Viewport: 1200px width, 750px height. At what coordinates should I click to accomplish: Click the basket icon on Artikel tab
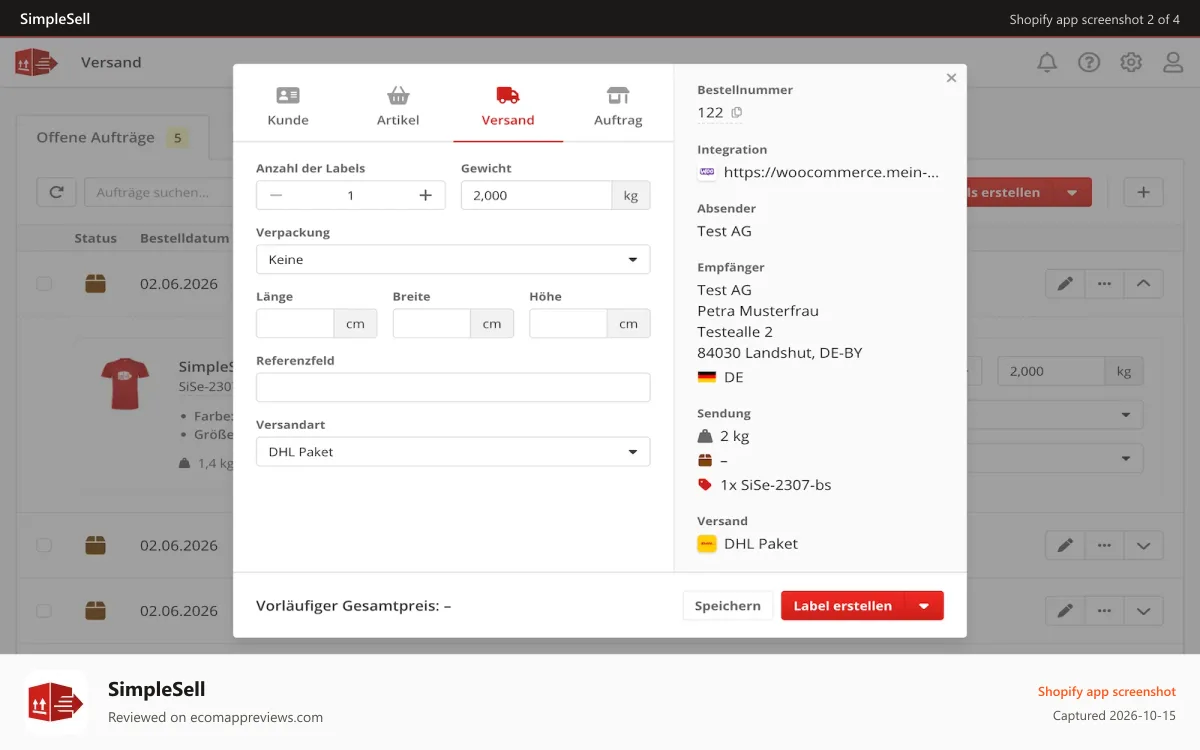pyautogui.click(x=398, y=95)
